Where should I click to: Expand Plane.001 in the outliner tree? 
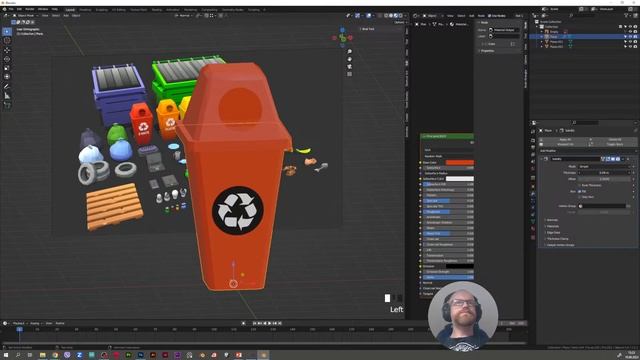[x=542, y=42]
